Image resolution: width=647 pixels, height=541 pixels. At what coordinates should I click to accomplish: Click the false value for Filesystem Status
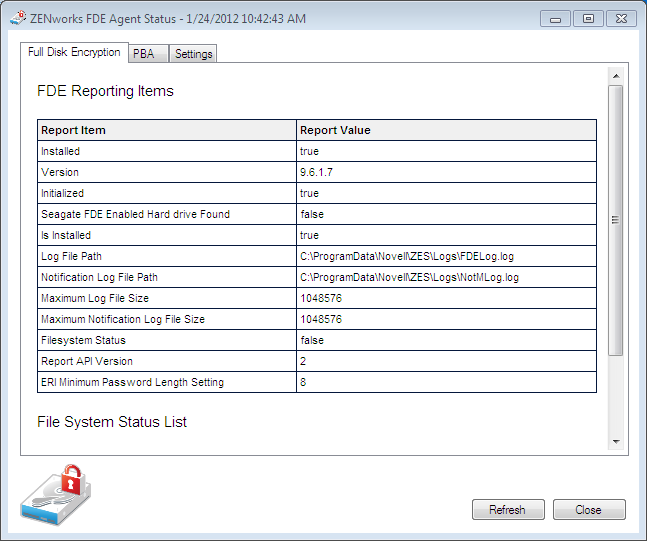tap(312, 340)
